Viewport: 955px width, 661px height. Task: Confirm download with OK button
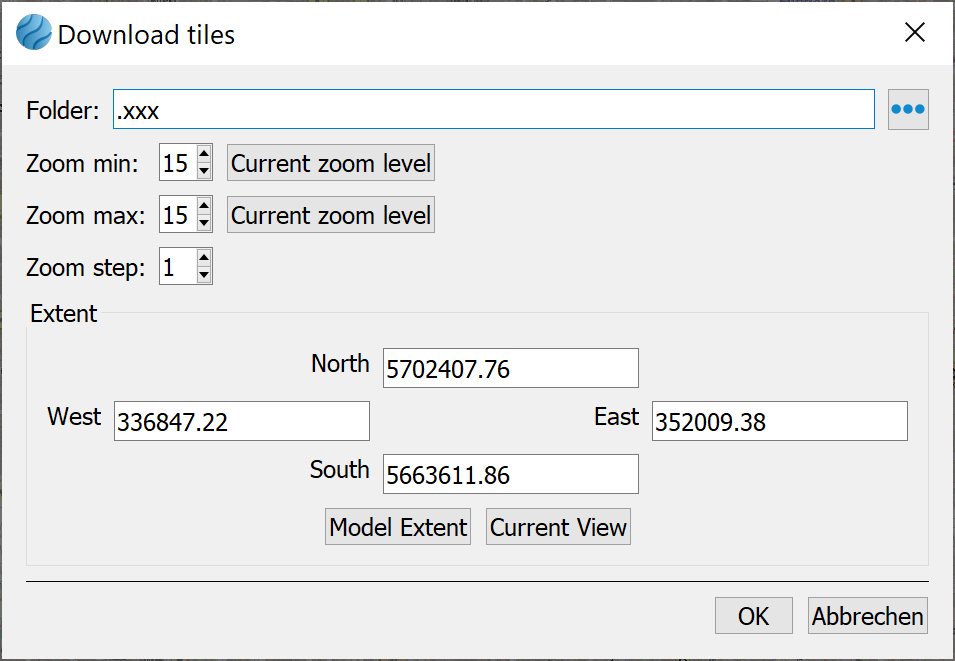(x=753, y=616)
